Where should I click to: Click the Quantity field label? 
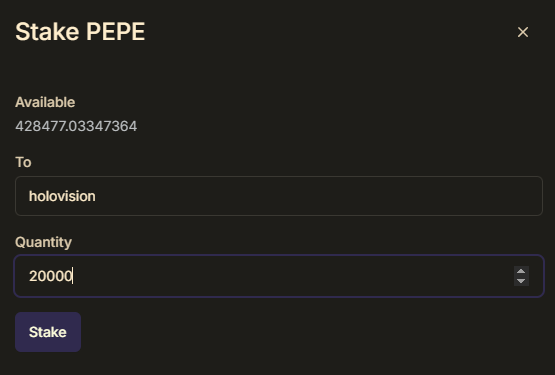43,242
